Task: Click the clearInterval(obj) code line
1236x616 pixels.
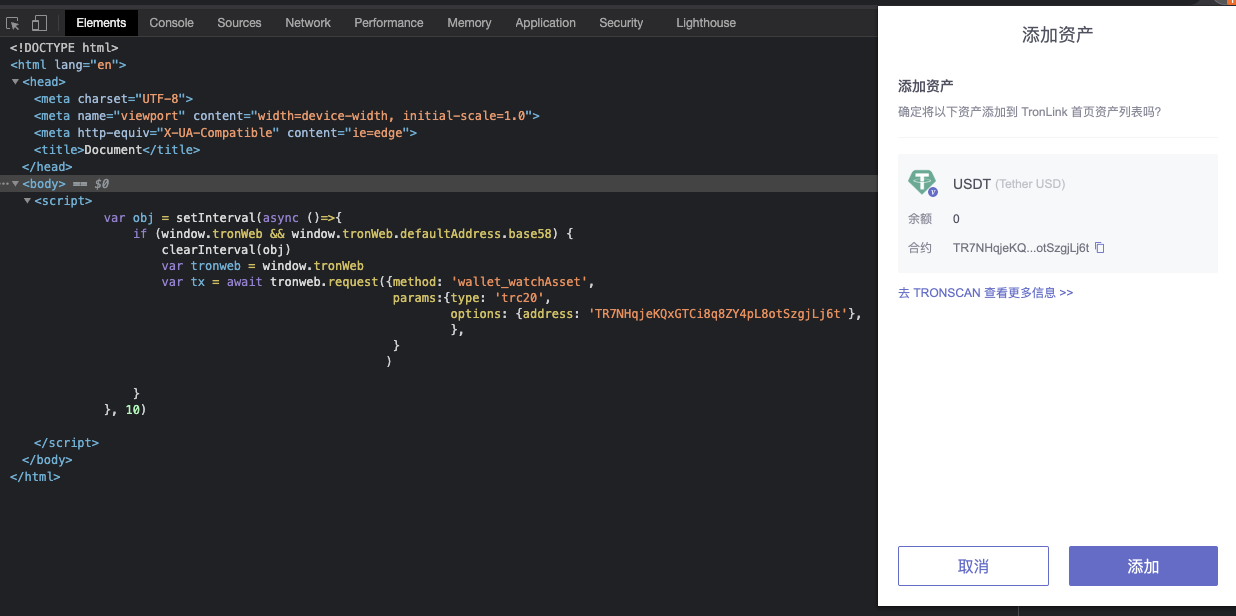Action: point(226,249)
